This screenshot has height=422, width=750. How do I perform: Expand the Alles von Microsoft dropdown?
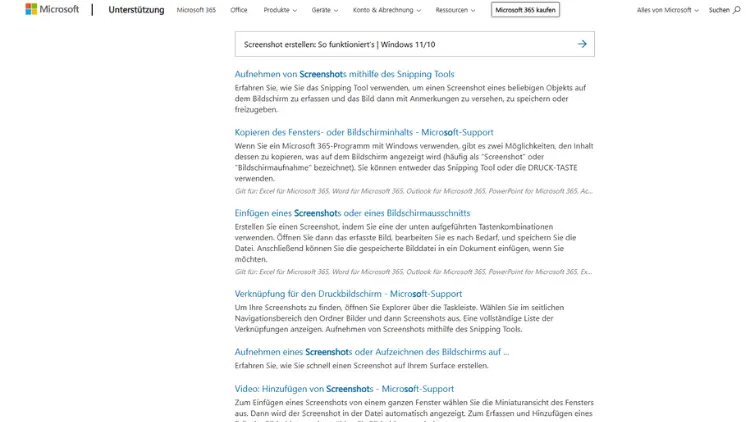coord(667,10)
